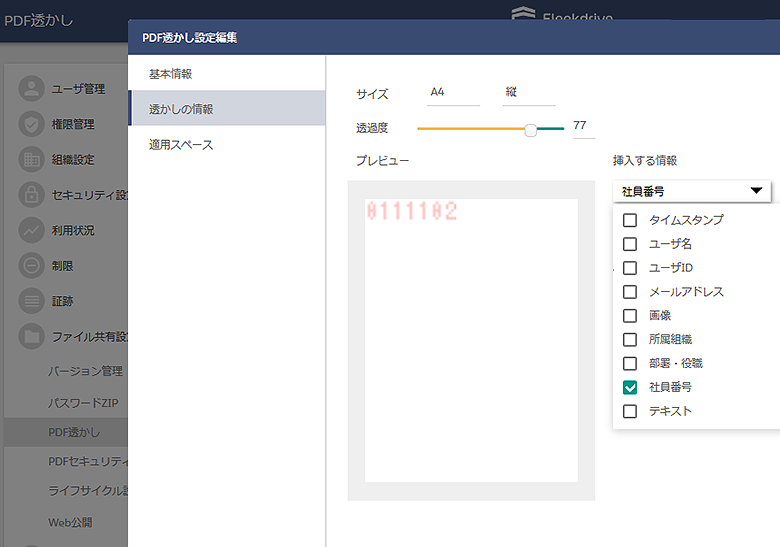Check the 部署・役職 checkbox
Viewport: 780px width, 547px height.
point(630,363)
